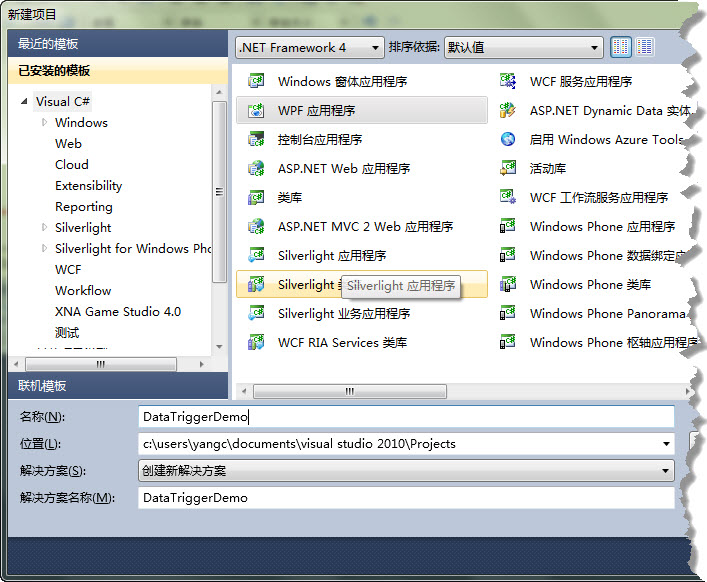Select the Reporting tree item
The height and width of the screenshot is (582, 707).
point(84,207)
